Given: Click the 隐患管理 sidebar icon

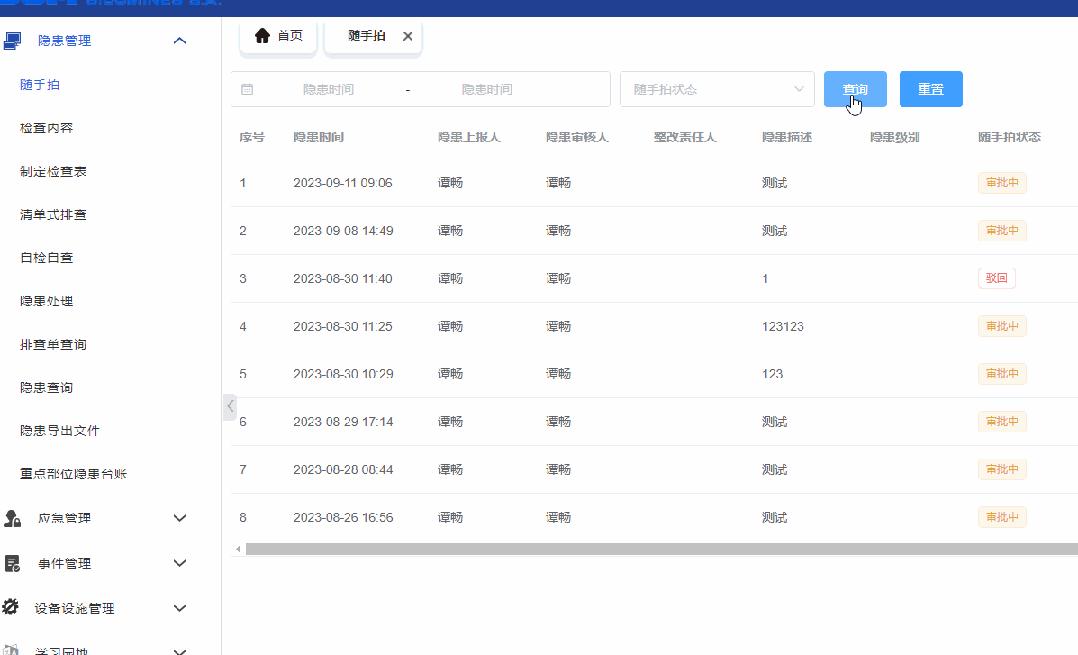Looking at the screenshot, I should point(13,40).
